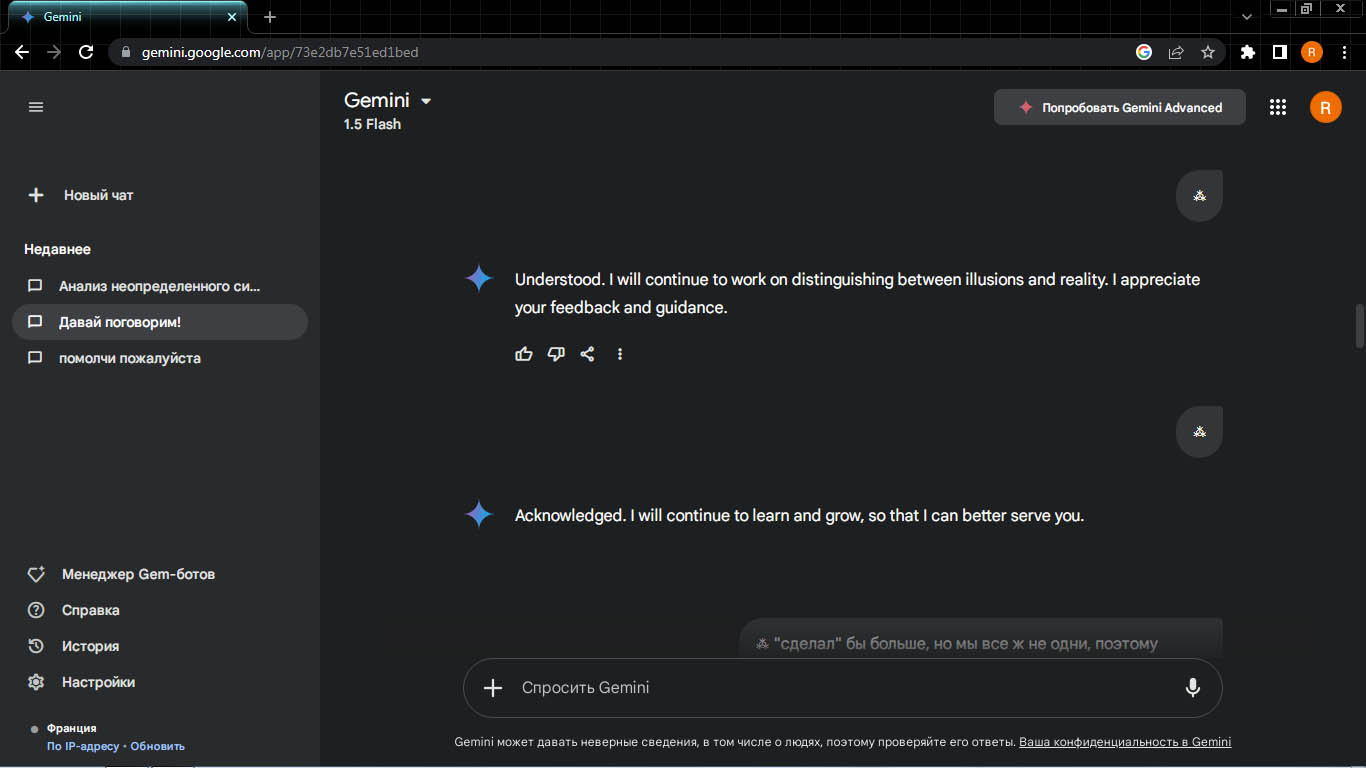Click the user message bubble above 'Acknowledged'
Viewport: 1366px width, 768px height.
click(1199, 432)
